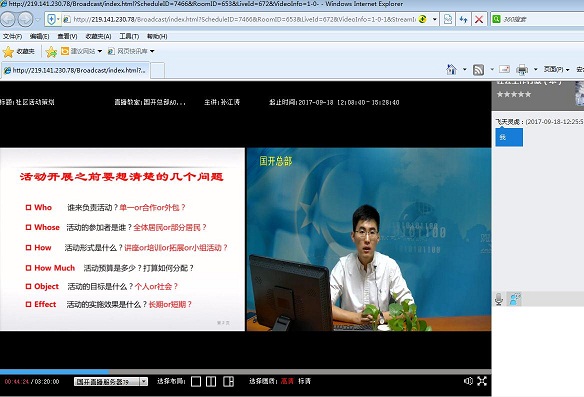Select the single-pane video layout icon

[196, 381]
